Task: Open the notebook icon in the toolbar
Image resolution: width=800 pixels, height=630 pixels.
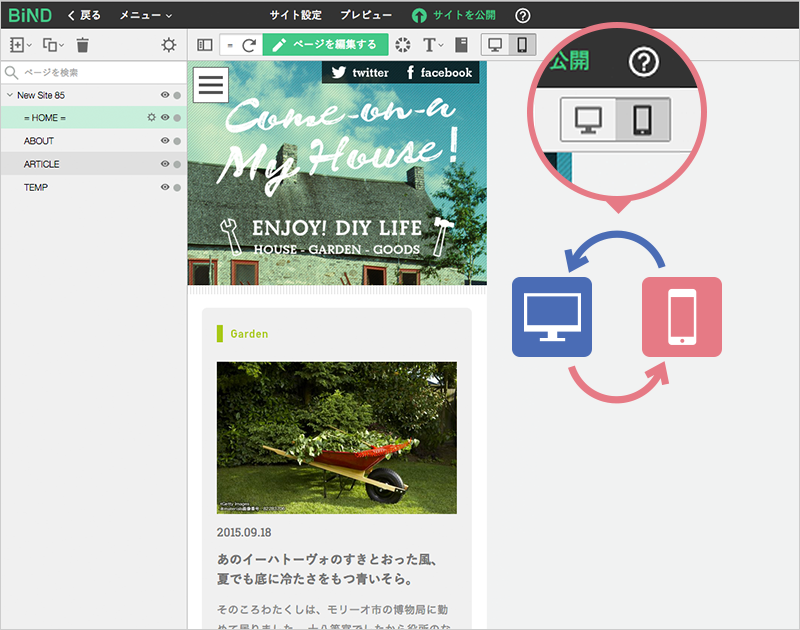Action: [x=461, y=45]
